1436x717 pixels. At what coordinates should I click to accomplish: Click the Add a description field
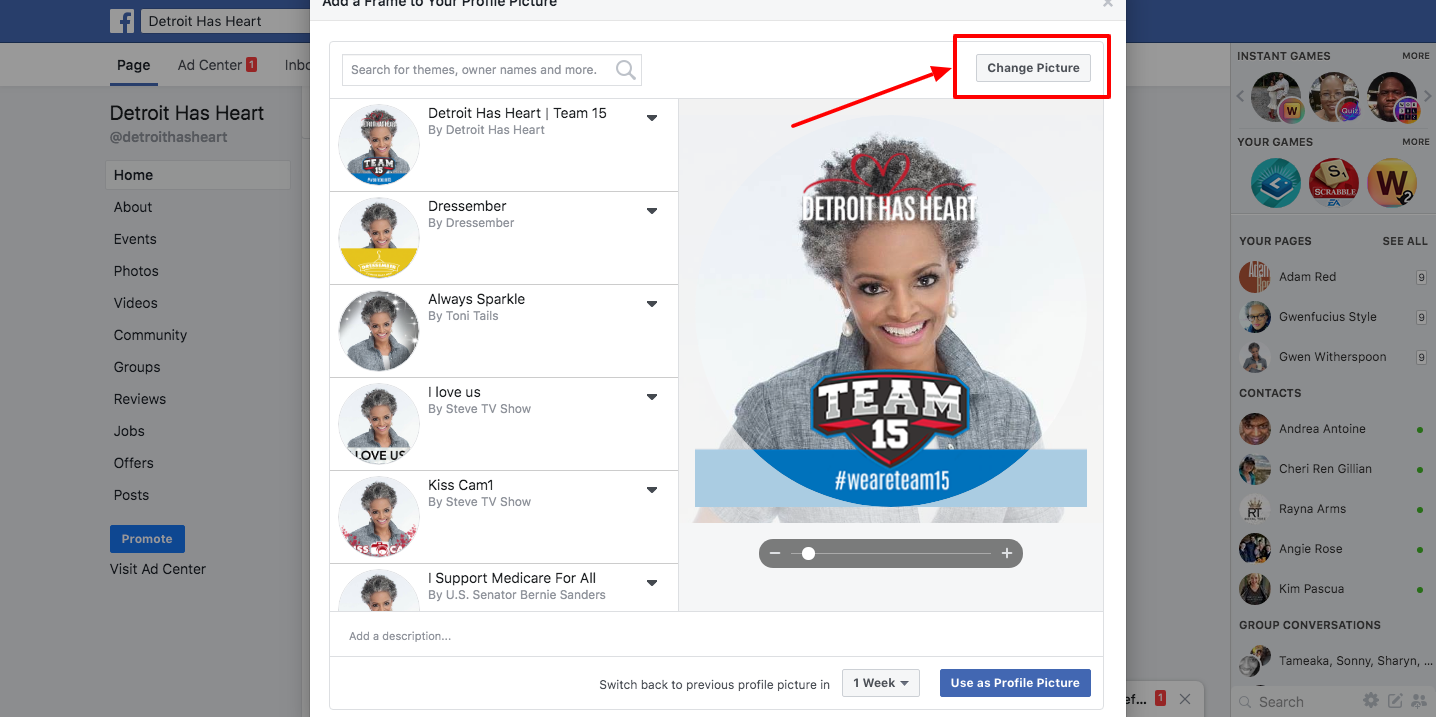(716, 636)
